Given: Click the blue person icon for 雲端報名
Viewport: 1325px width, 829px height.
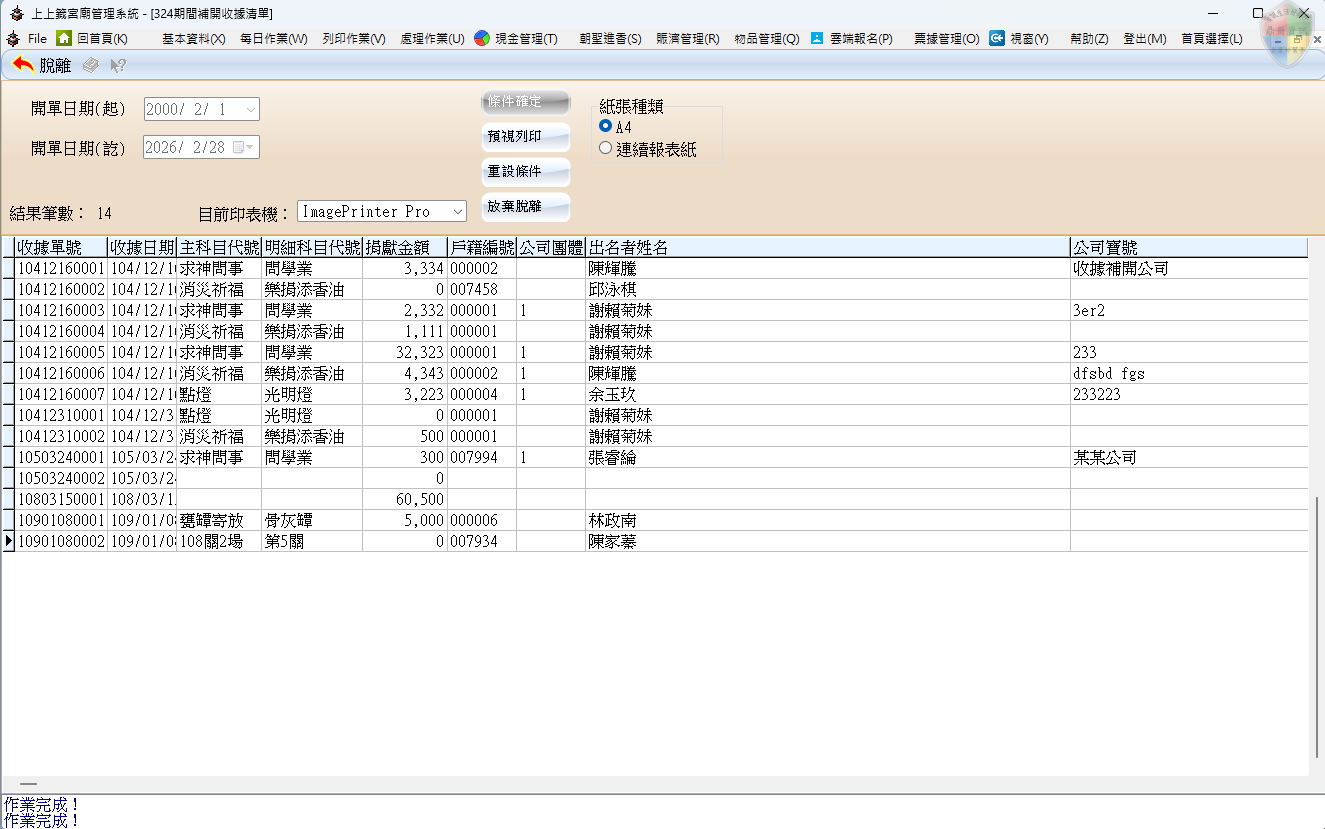Looking at the screenshot, I should [x=817, y=38].
